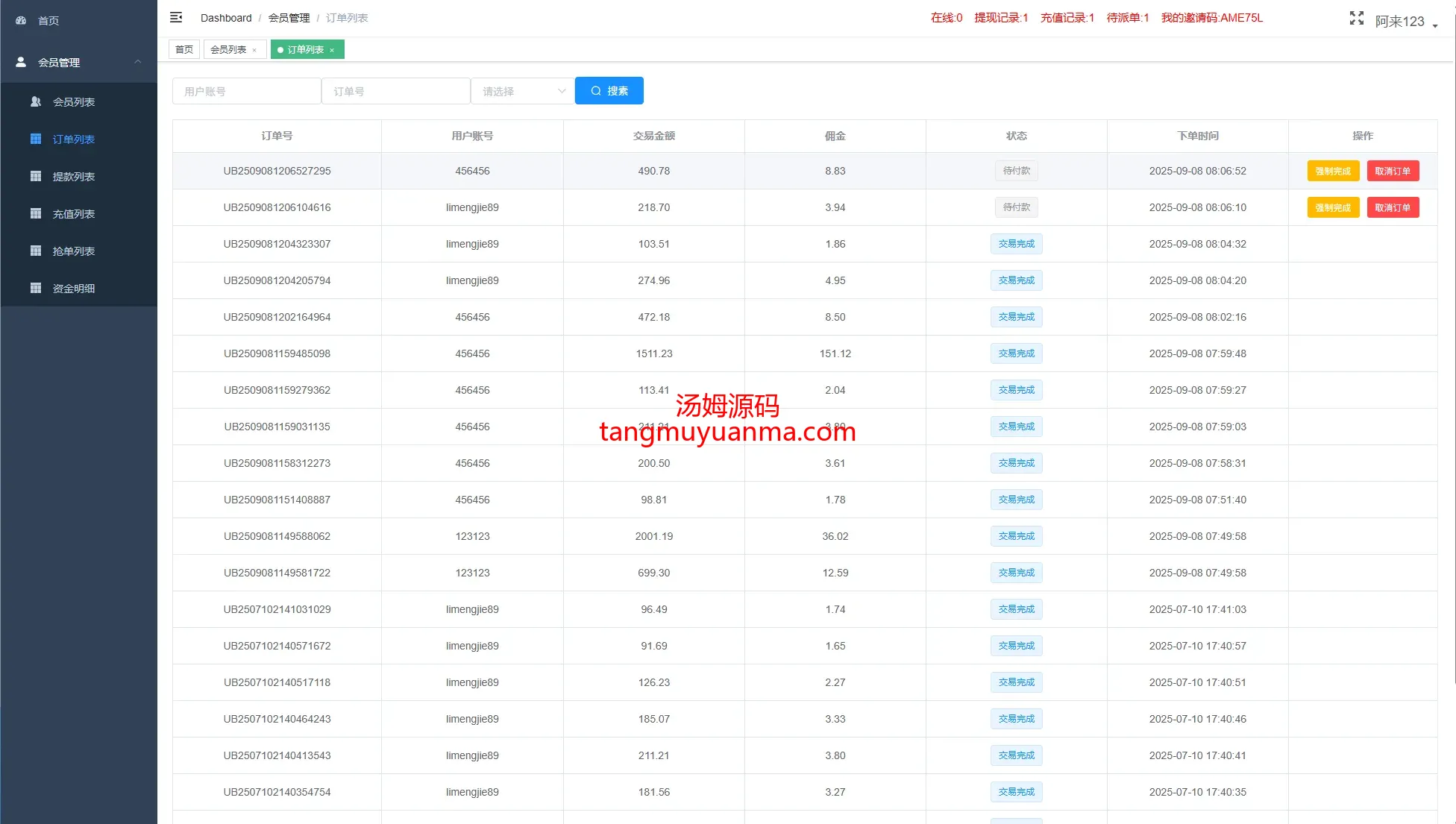Open 会员列表 in the sidebar

point(73,102)
